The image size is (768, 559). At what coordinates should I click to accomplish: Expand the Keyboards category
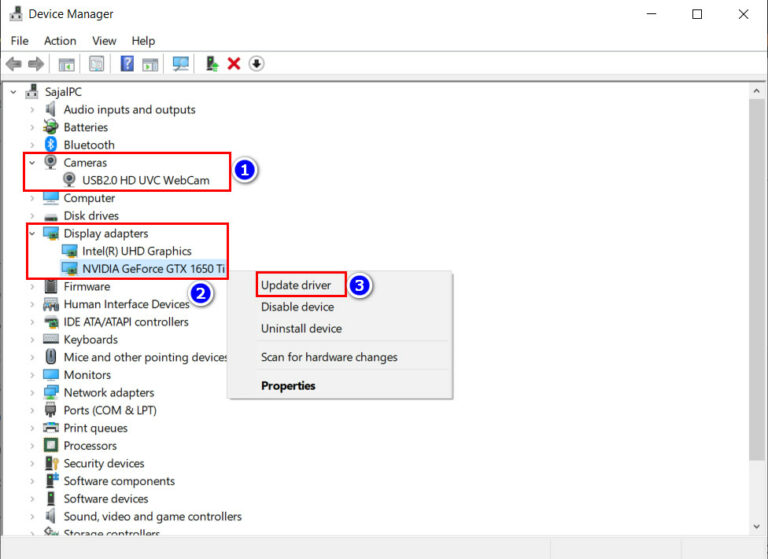32,340
